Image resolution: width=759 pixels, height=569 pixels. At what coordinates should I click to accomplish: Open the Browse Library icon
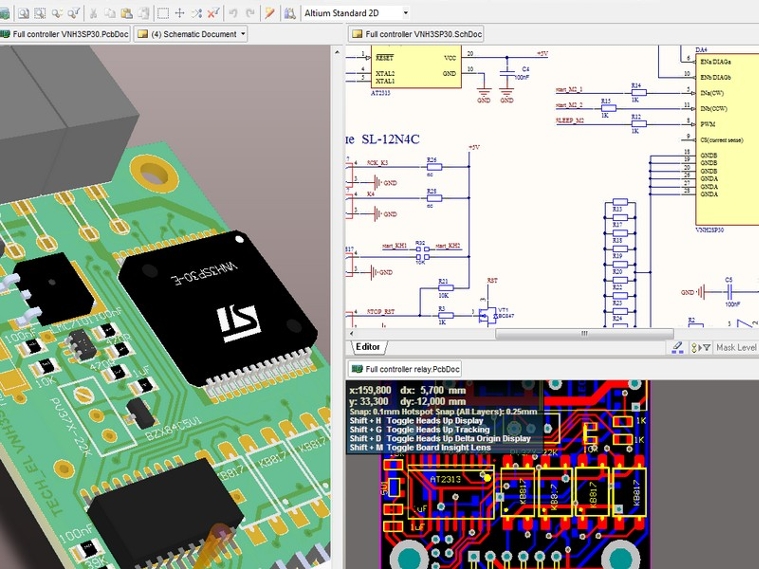pyautogui.click(x=289, y=13)
